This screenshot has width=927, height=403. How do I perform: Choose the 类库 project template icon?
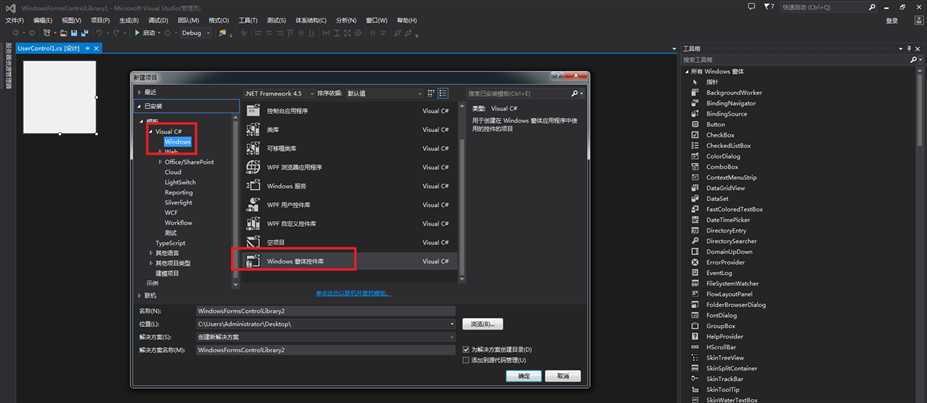[x=253, y=129]
